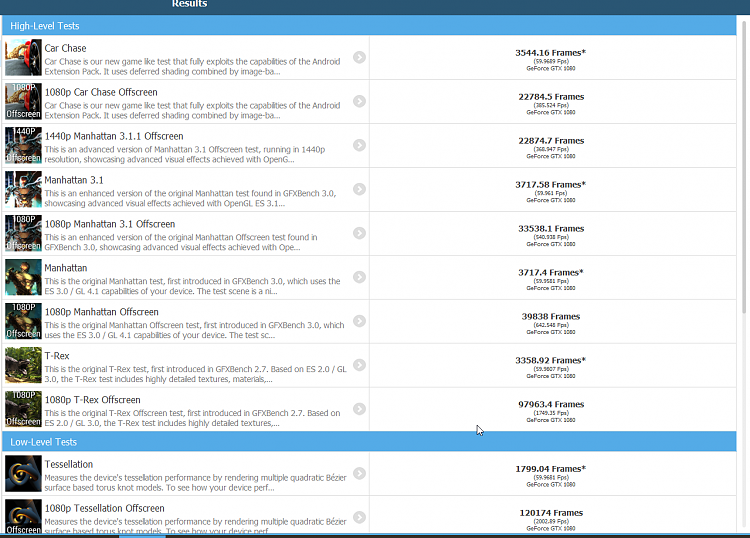Click the Tessellation test title
The width and height of the screenshot is (750, 538).
[x=69, y=464]
